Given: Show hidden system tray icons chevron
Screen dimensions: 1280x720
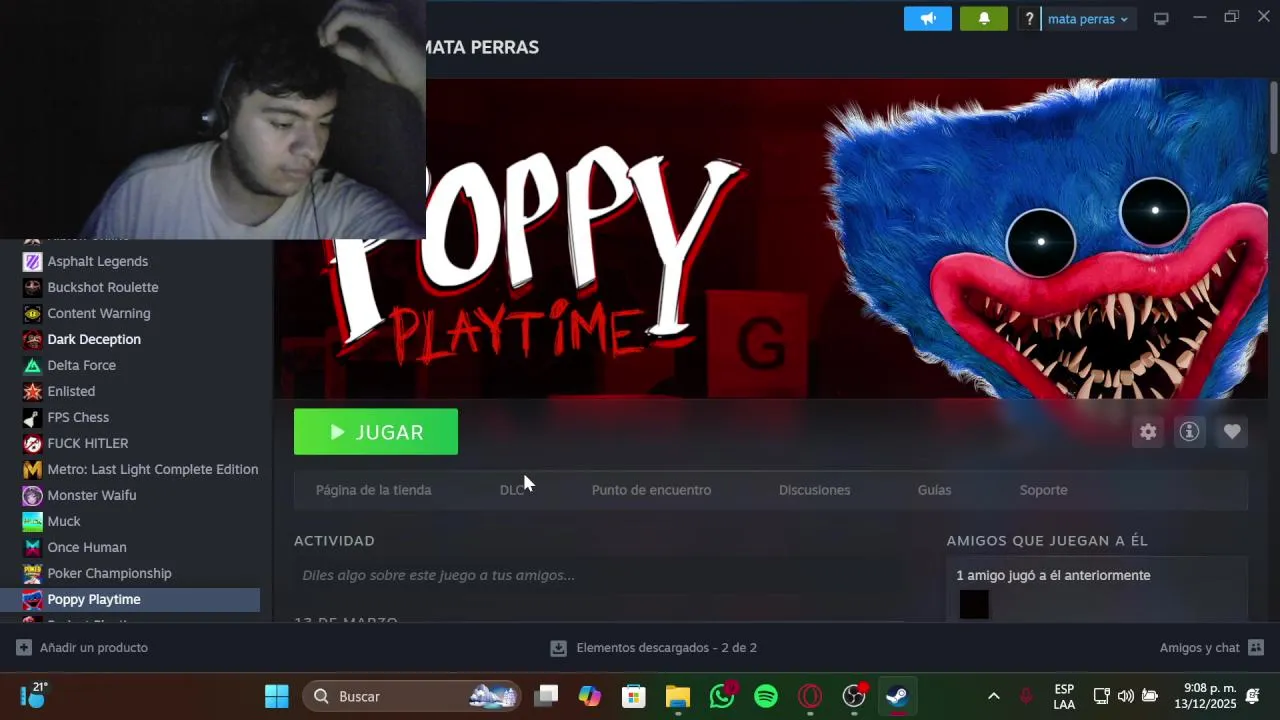Looking at the screenshot, I should (993, 696).
